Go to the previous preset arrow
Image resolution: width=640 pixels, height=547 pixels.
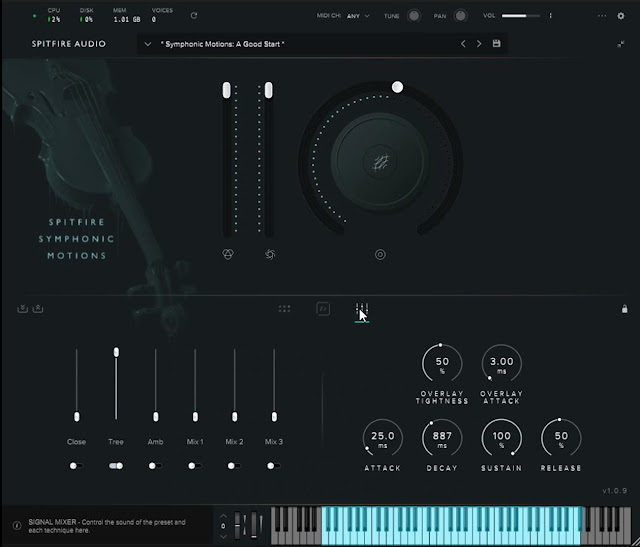coord(463,44)
